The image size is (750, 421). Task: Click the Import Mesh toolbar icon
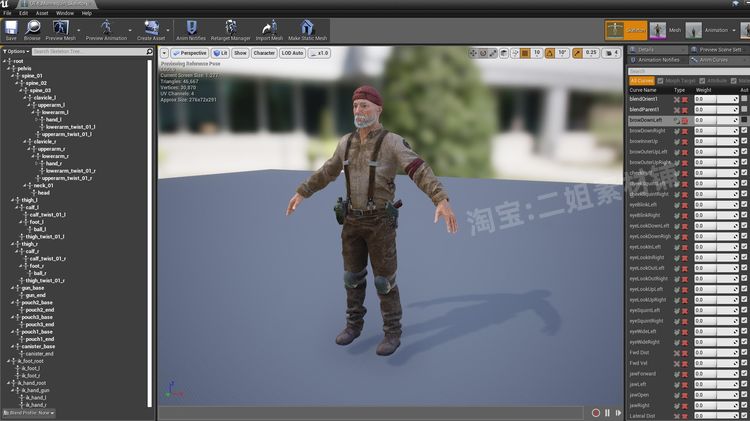[269, 28]
